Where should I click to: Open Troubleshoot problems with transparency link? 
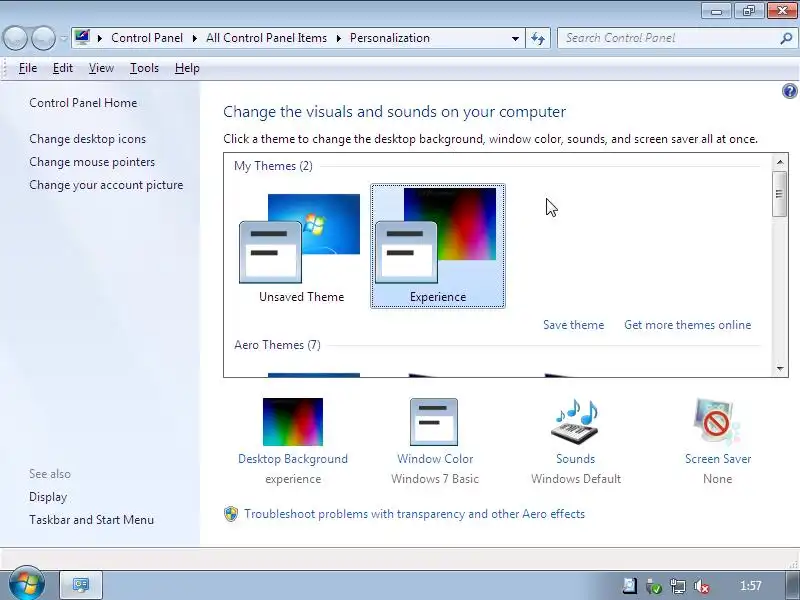(x=414, y=514)
